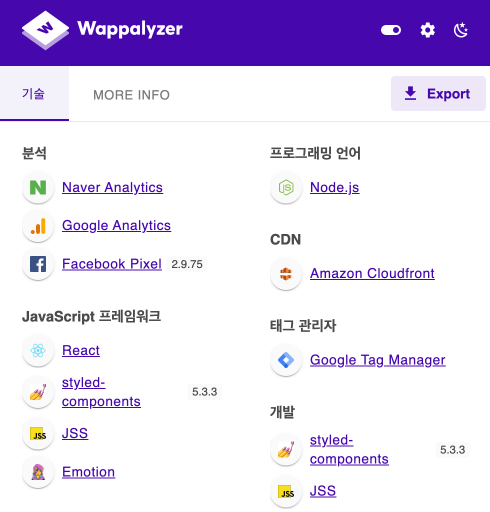Click the Node.js hexagon icon
This screenshot has width=490, height=512.
pos(286,187)
